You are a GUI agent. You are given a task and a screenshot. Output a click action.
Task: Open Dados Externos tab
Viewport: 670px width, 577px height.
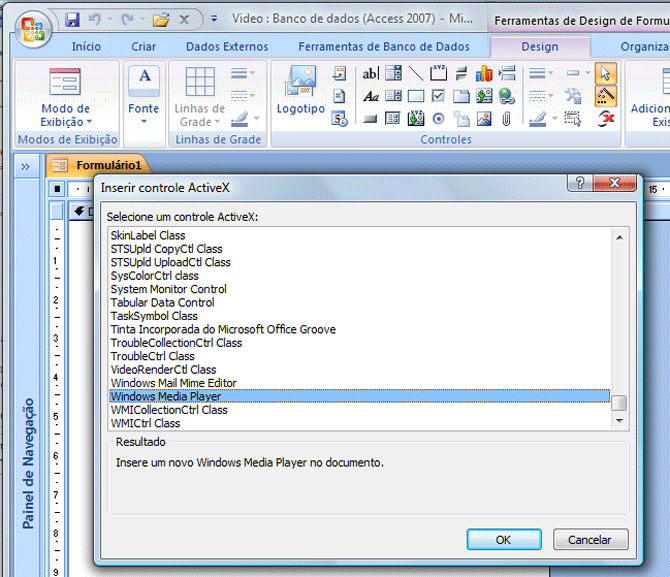click(227, 46)
